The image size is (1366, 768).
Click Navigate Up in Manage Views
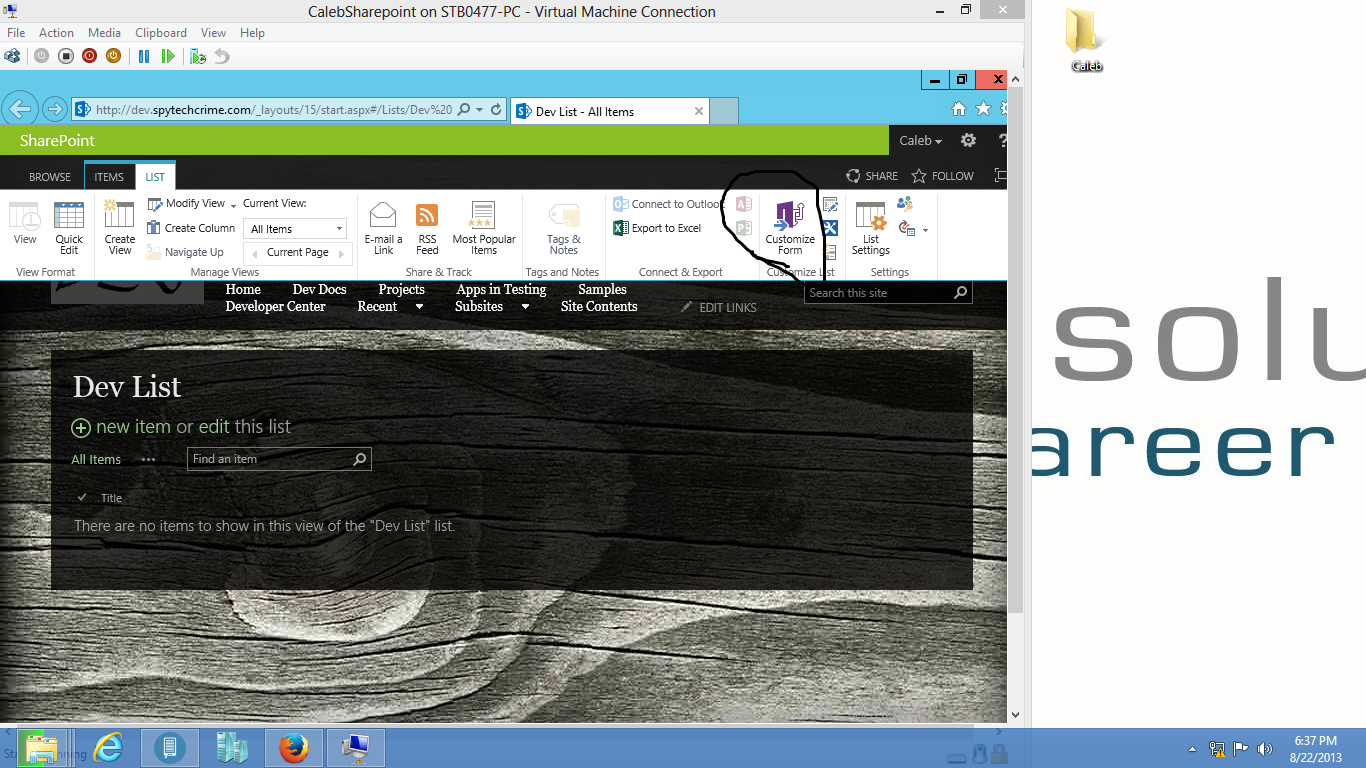(x=185, y=252)
